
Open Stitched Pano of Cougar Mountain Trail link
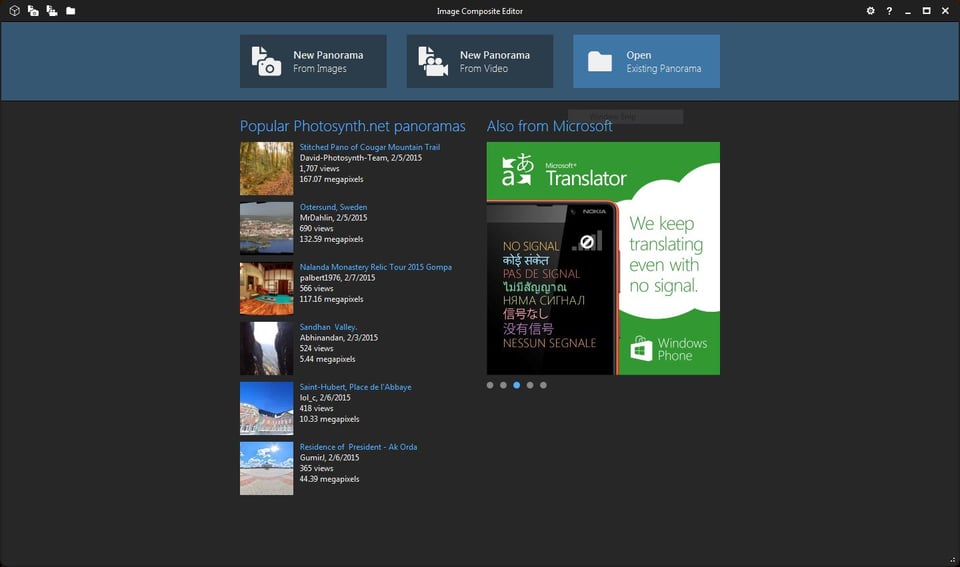369,147
